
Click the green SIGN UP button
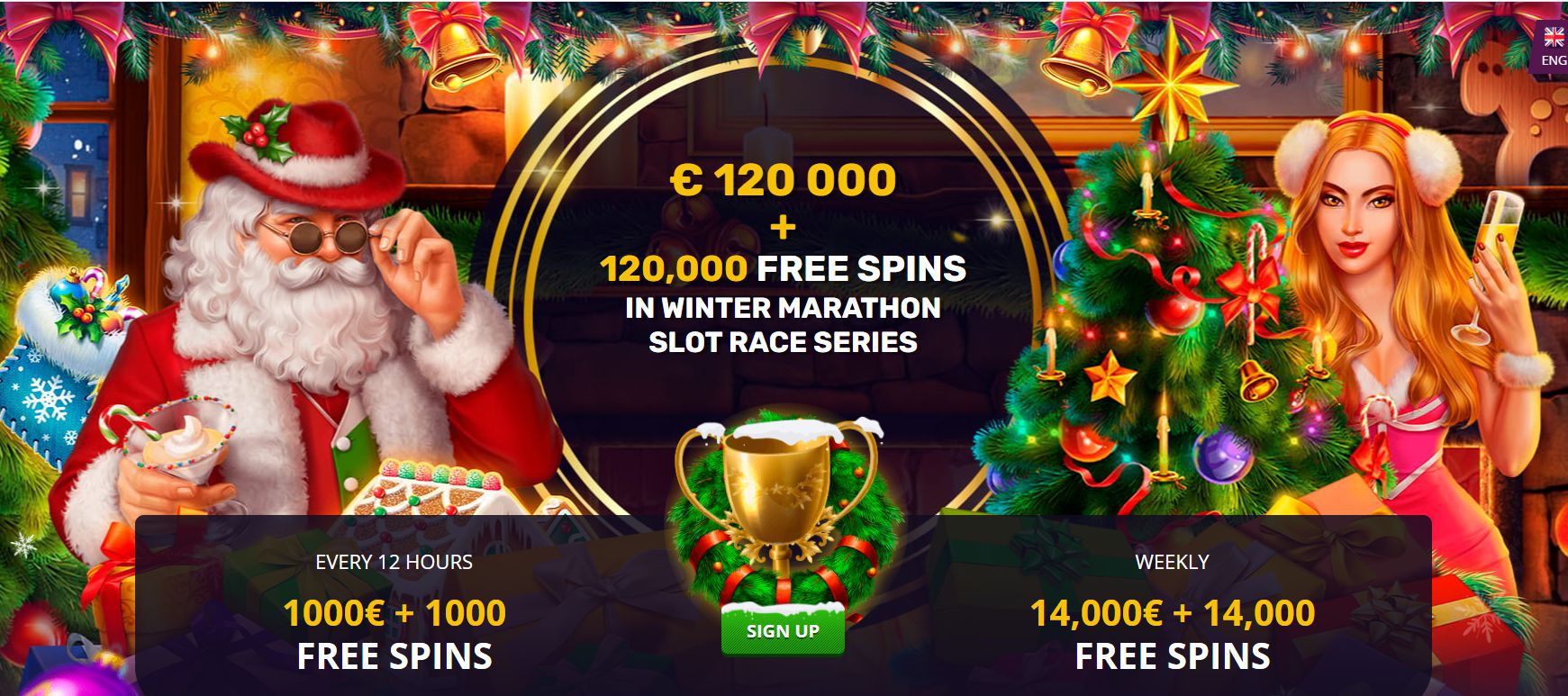pos(783,630)
